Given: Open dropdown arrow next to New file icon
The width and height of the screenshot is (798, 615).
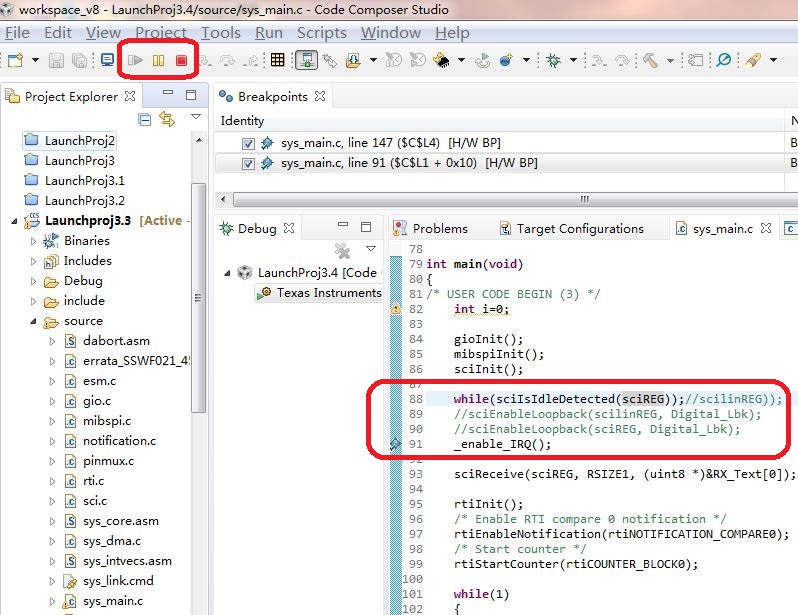Looking at the screenshot, I should [x=35, y=60].
